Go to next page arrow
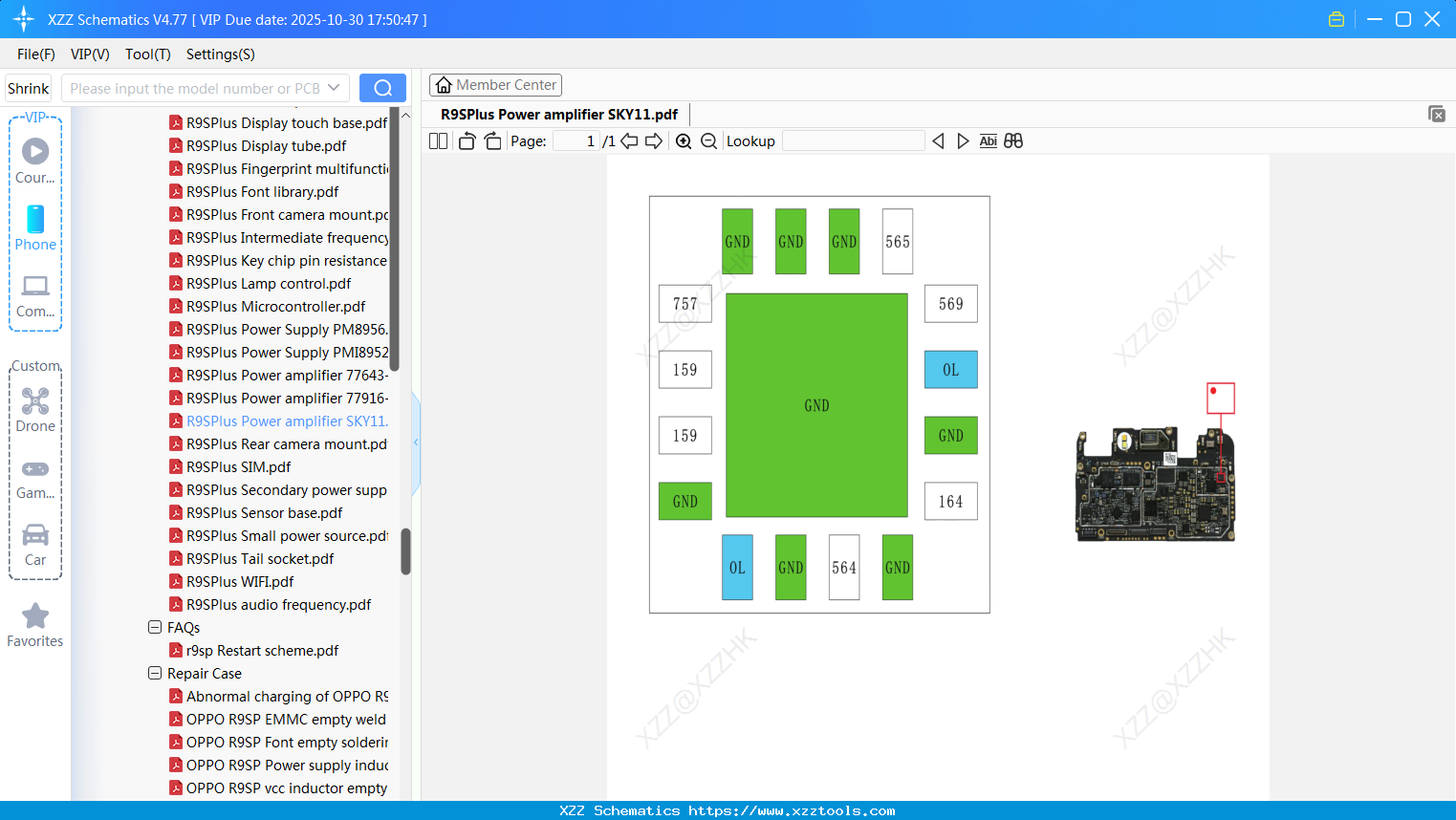The image size is (1456, 820). coord(654,141)
